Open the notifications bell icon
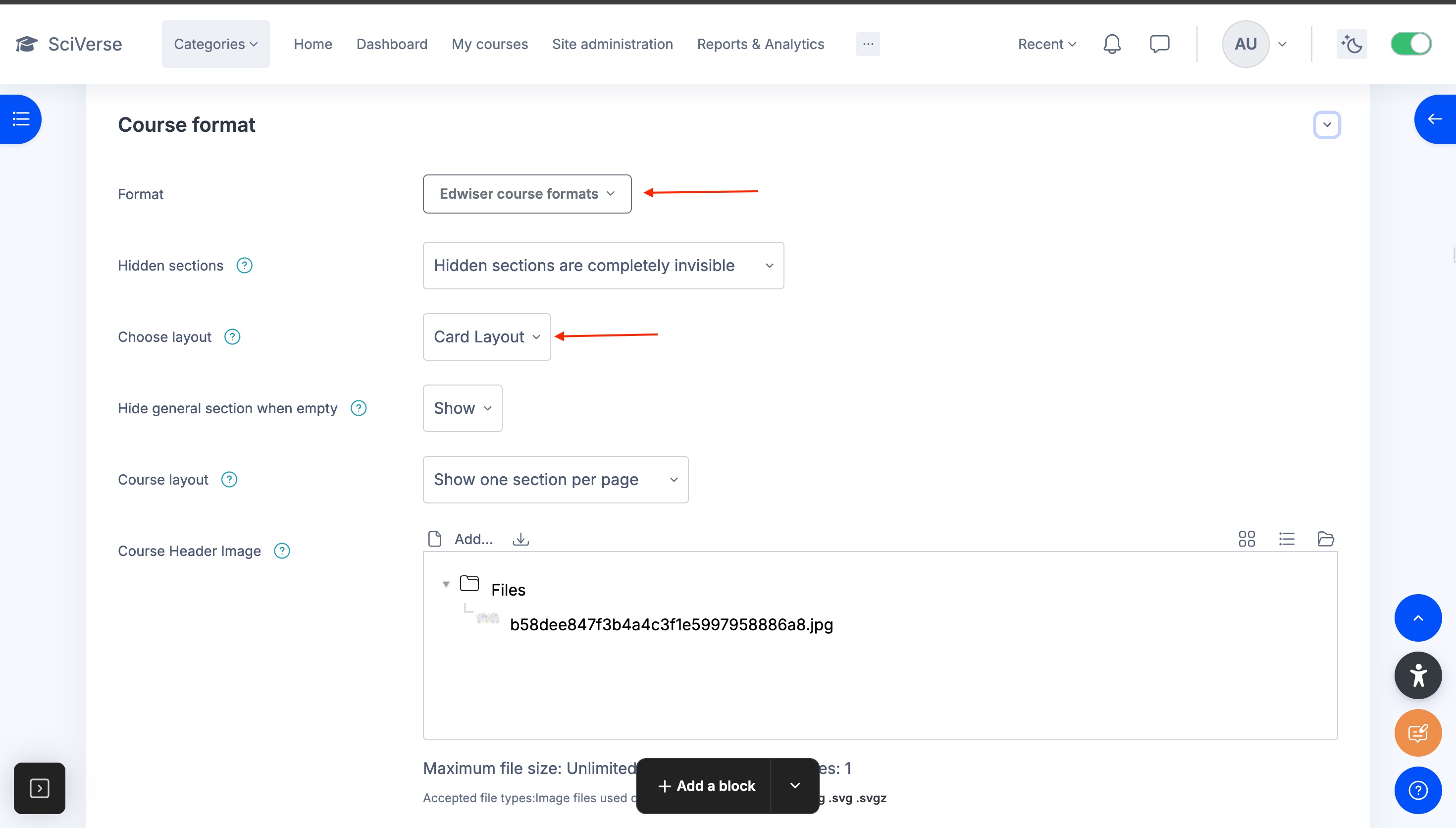 [1112, 44]
